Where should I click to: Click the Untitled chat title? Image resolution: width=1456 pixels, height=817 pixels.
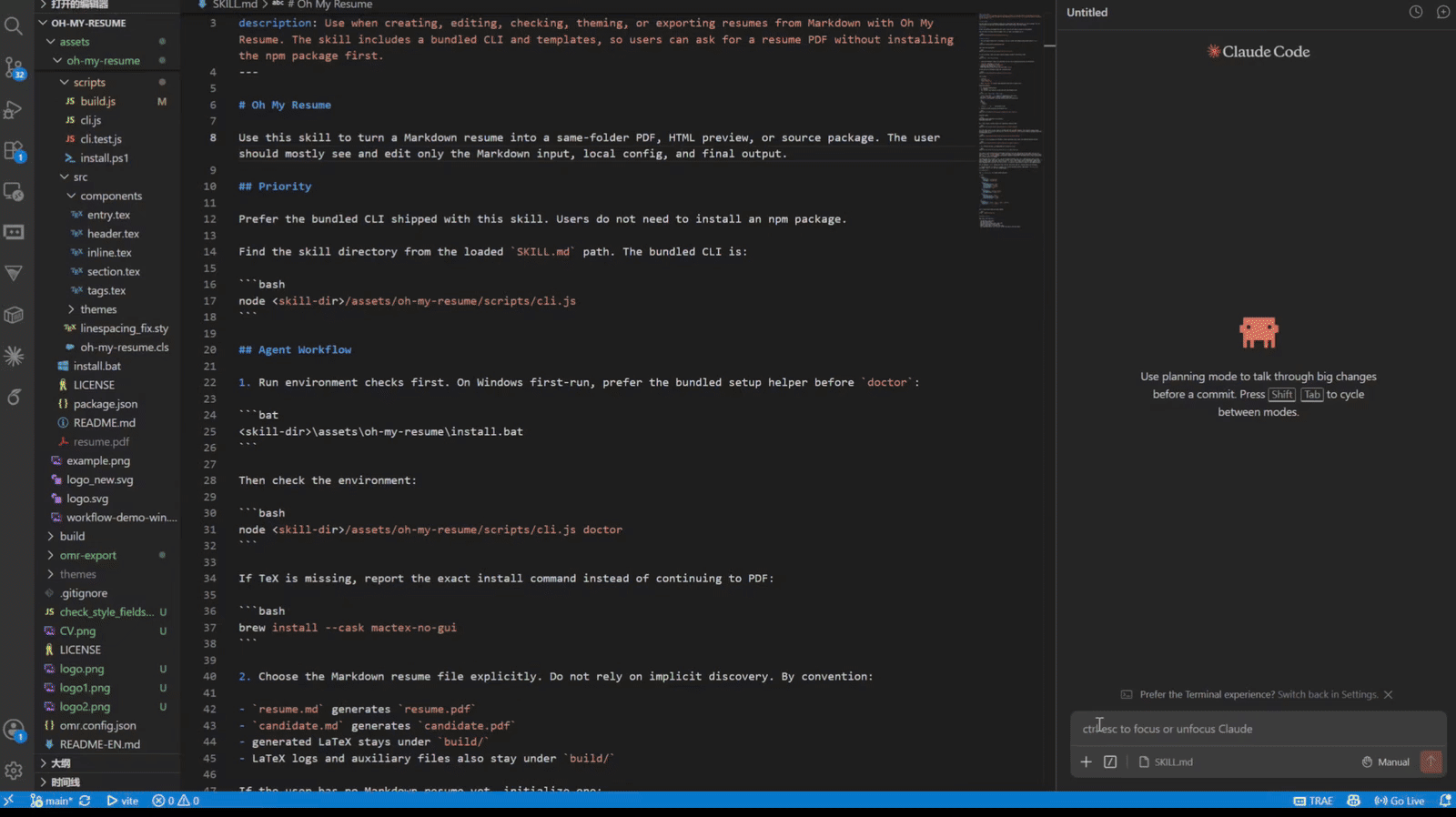click(1087, 12)
